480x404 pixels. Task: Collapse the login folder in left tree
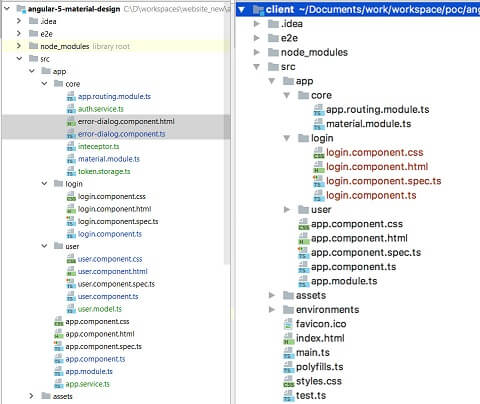[44, 184]
